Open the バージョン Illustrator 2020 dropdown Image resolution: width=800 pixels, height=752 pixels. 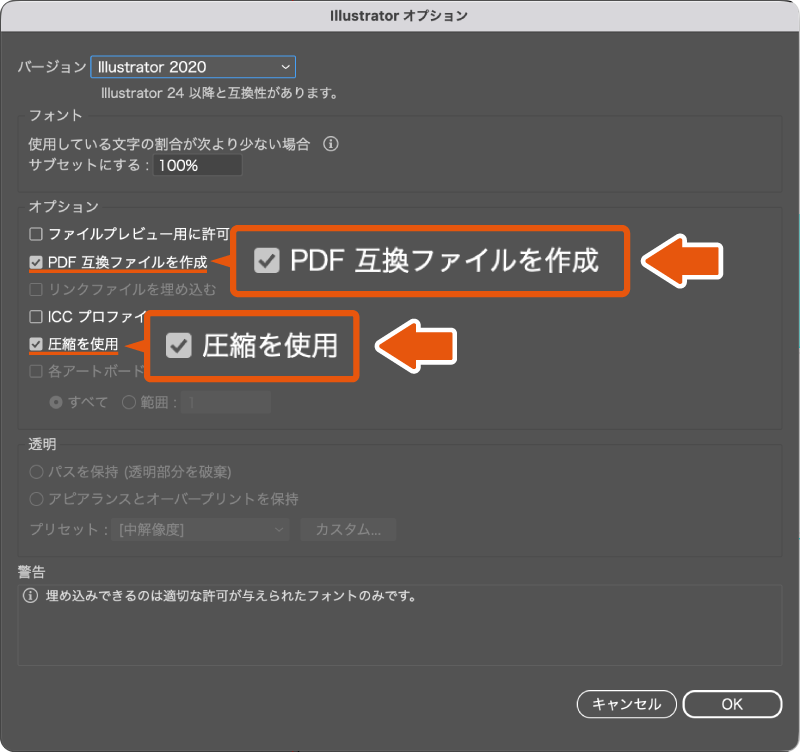pyautogui.click(x=193, y=67)
